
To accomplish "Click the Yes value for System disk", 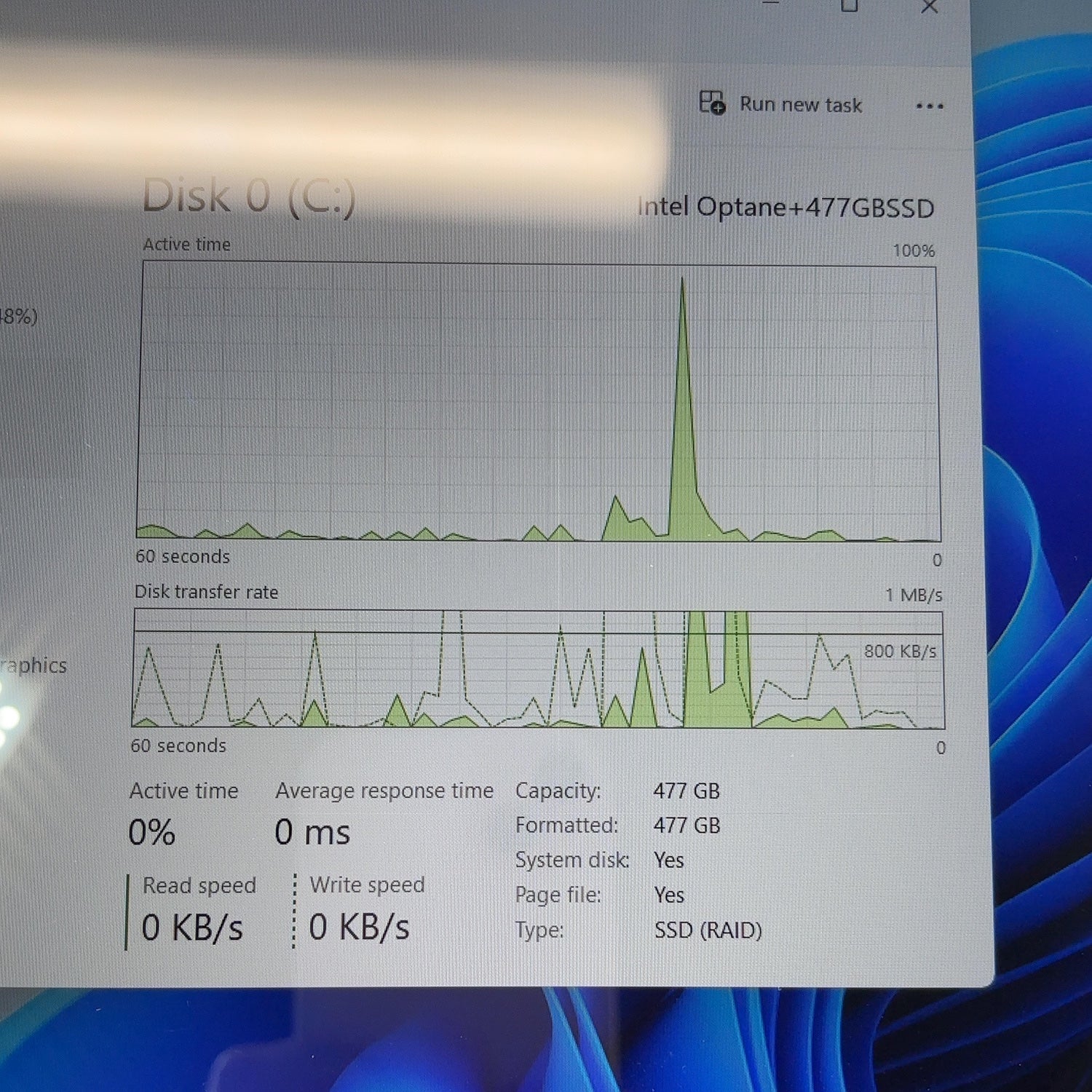I will pyautogui.click(x=669, y=860).
